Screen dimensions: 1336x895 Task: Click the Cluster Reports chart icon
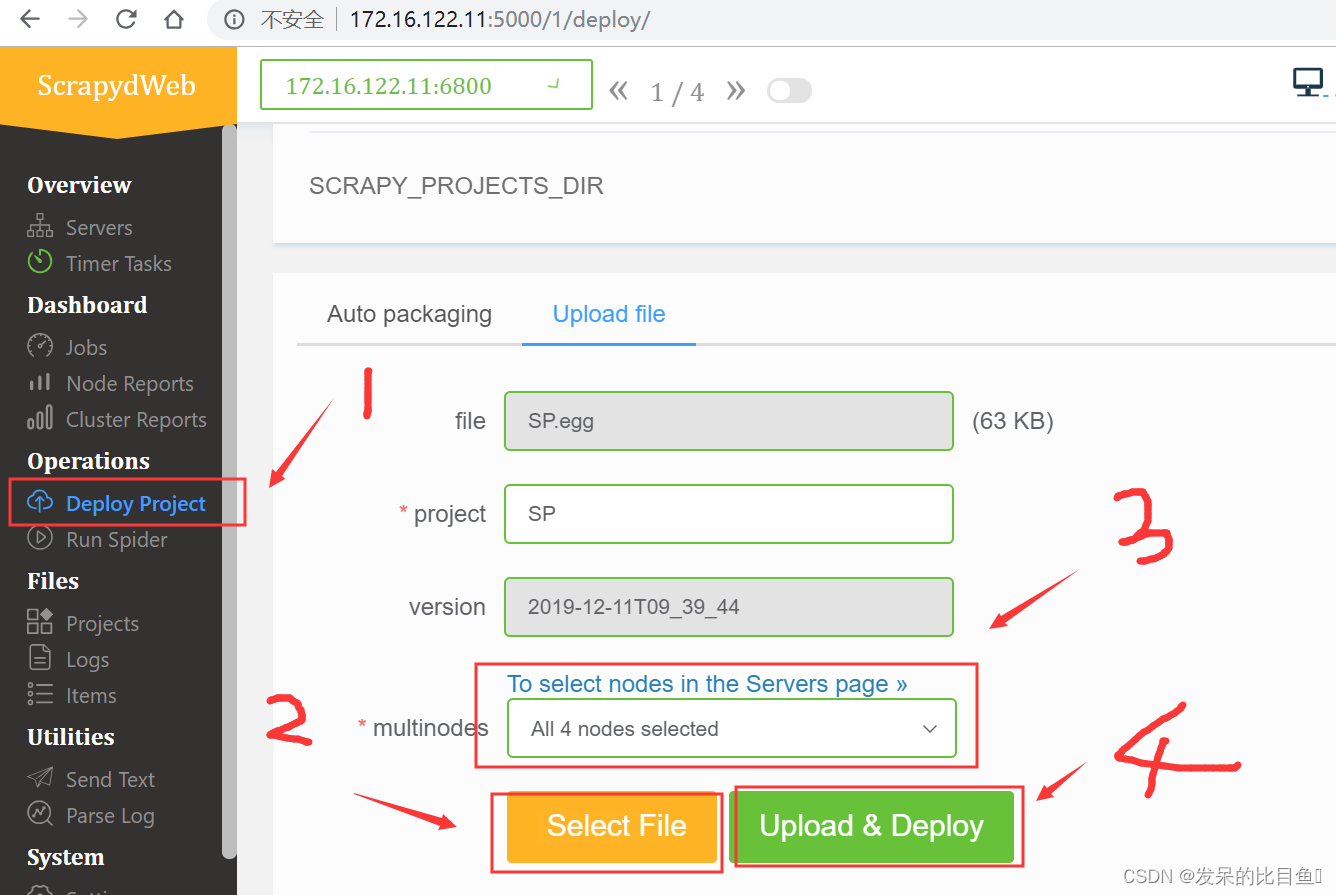[39, 419]
